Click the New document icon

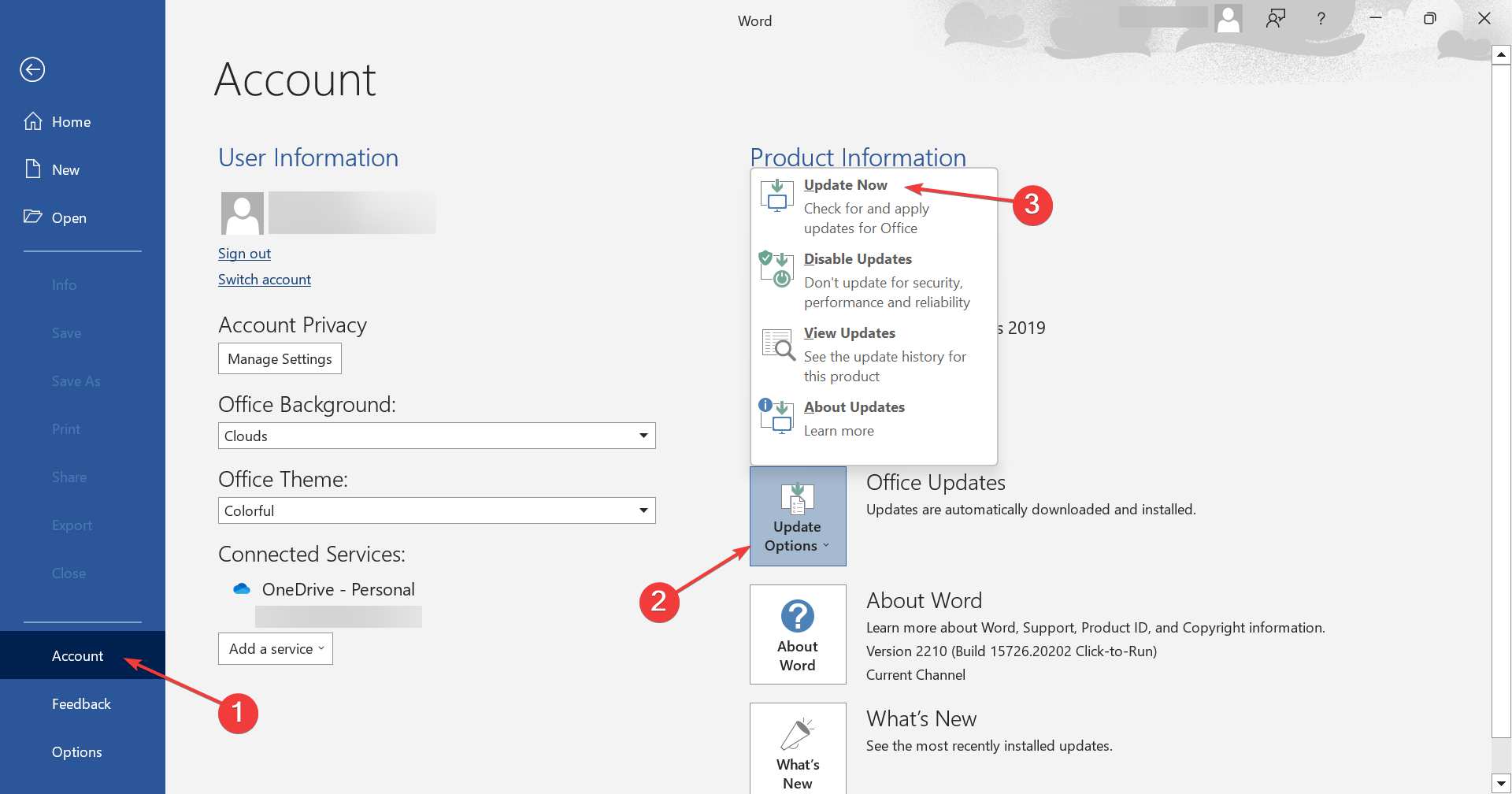coord(33,169)
